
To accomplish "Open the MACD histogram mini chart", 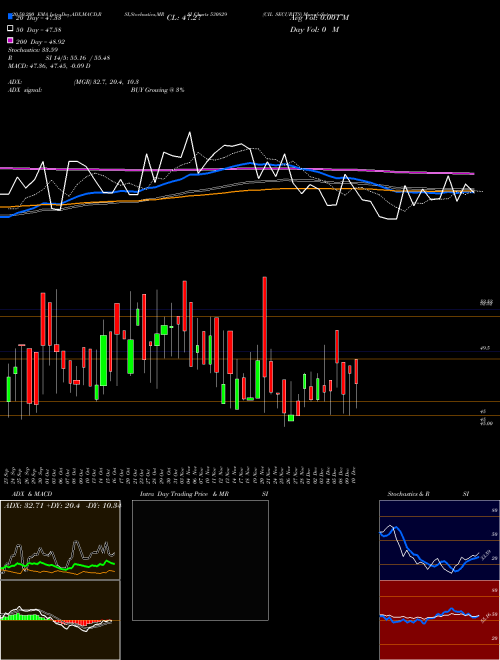I will 60,620.
